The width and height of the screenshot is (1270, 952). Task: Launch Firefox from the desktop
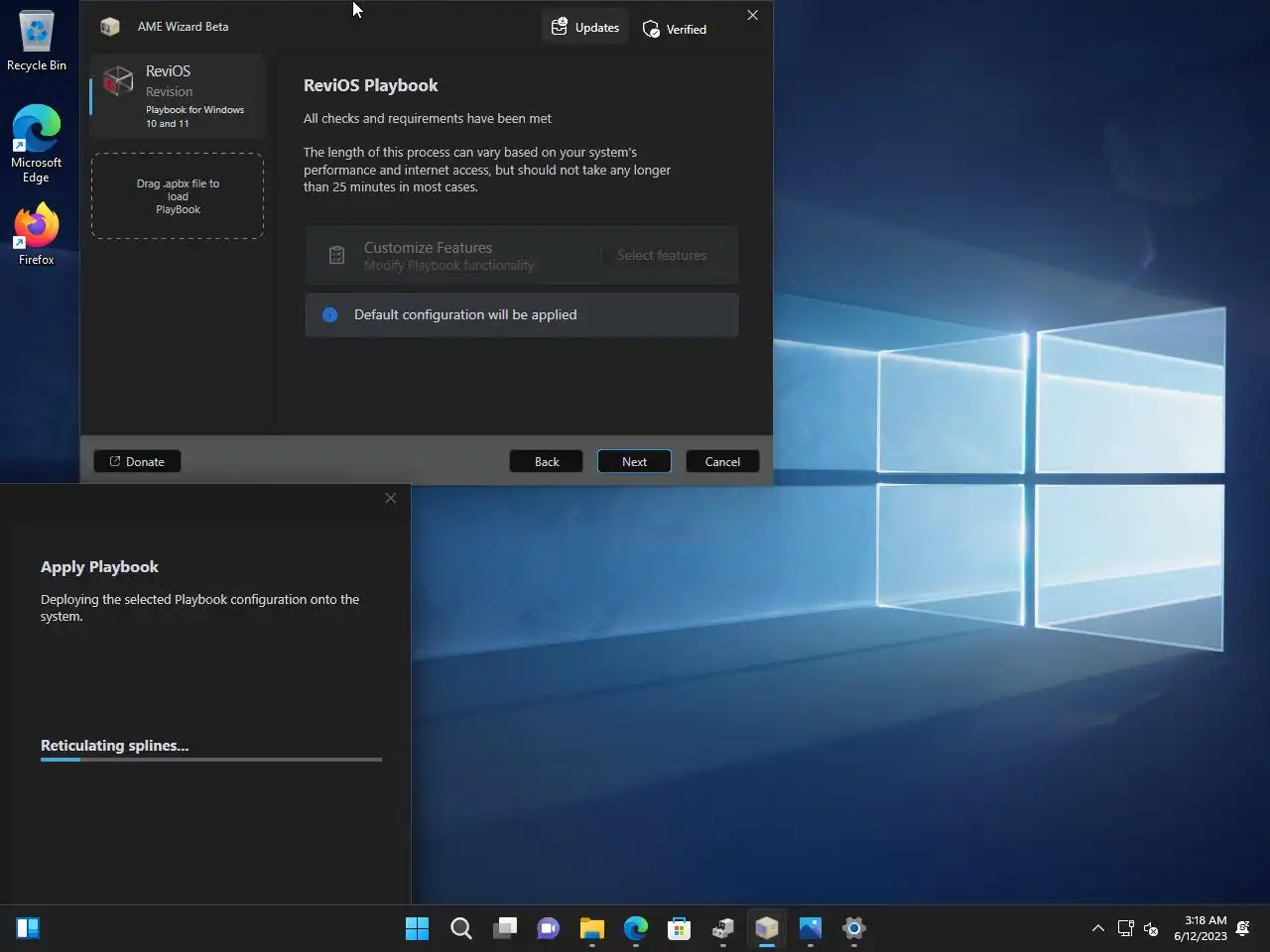pos(37,234)
